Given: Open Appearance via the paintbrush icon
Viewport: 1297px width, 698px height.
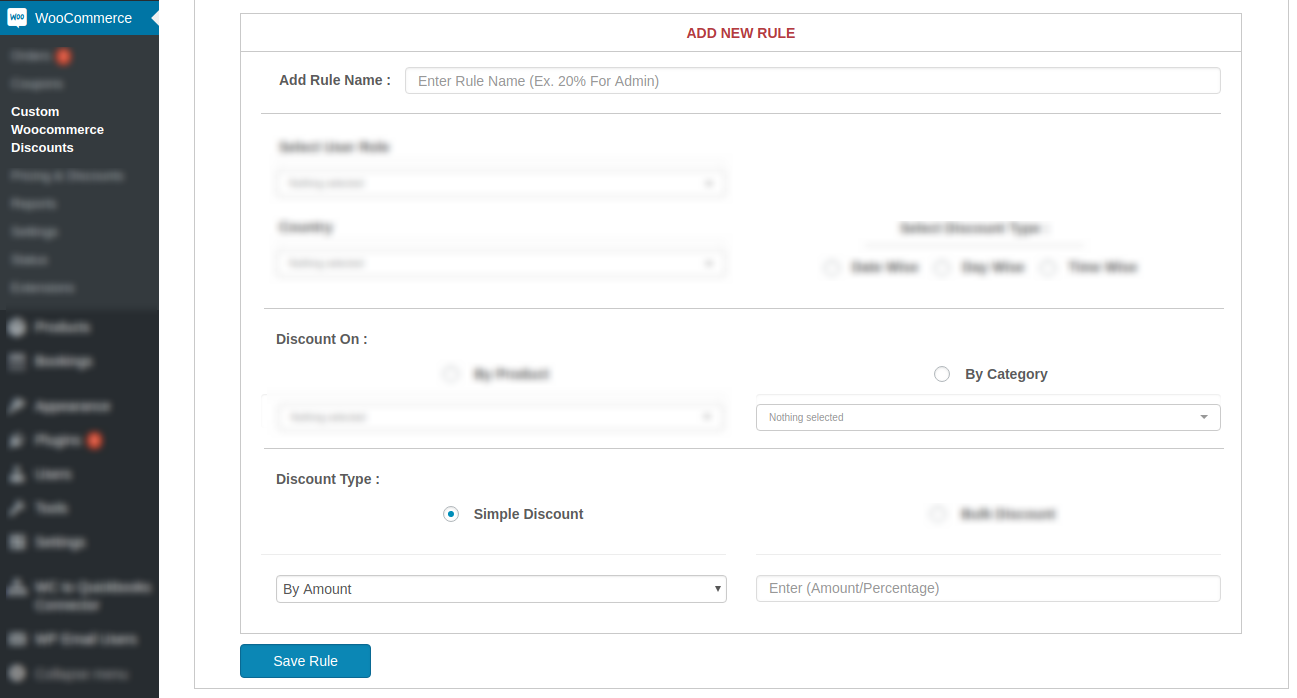Looking at the screenshot, I should coord(17,406).
